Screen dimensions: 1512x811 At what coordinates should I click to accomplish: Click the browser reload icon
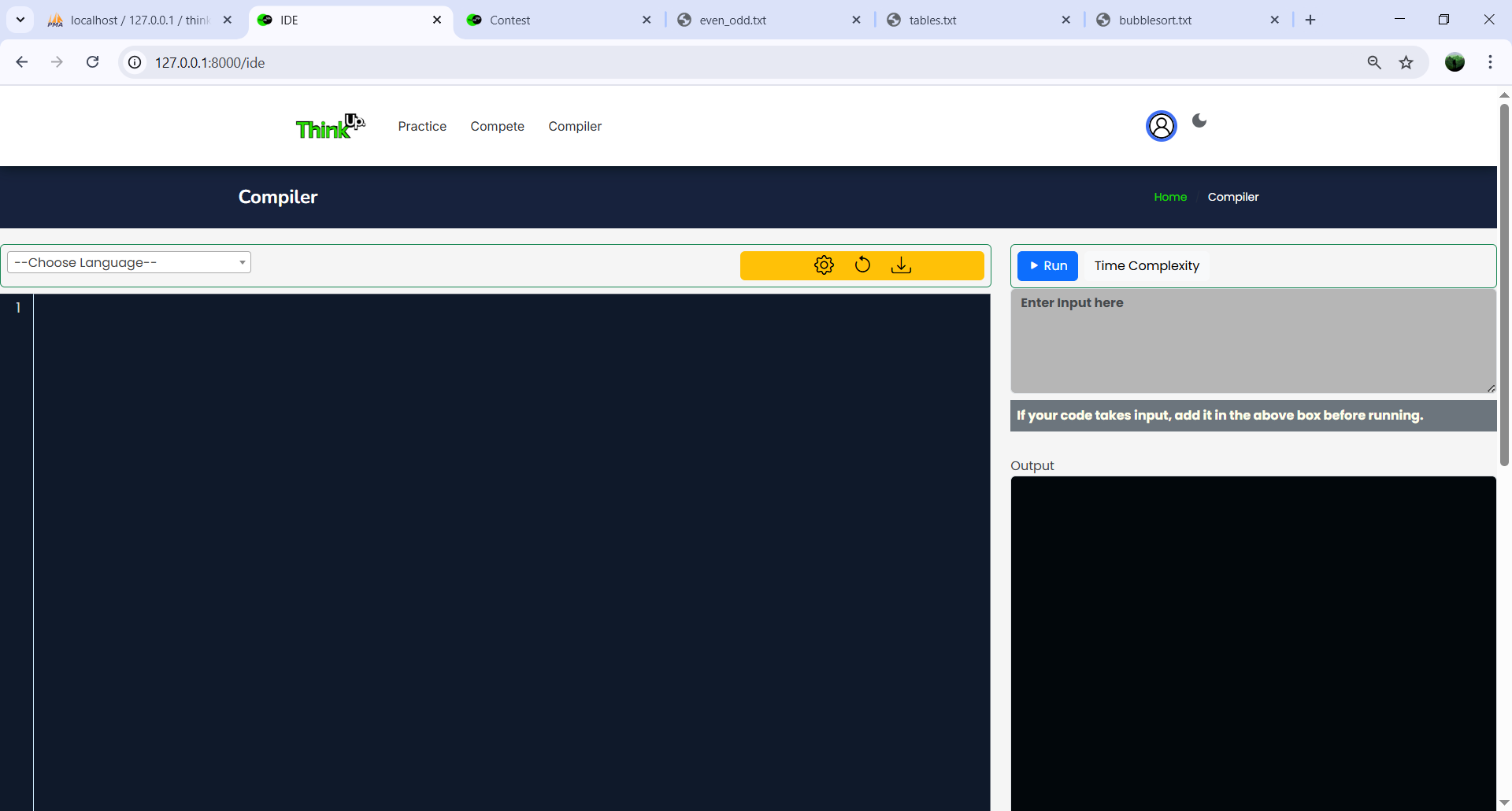[x=93, y=62]
